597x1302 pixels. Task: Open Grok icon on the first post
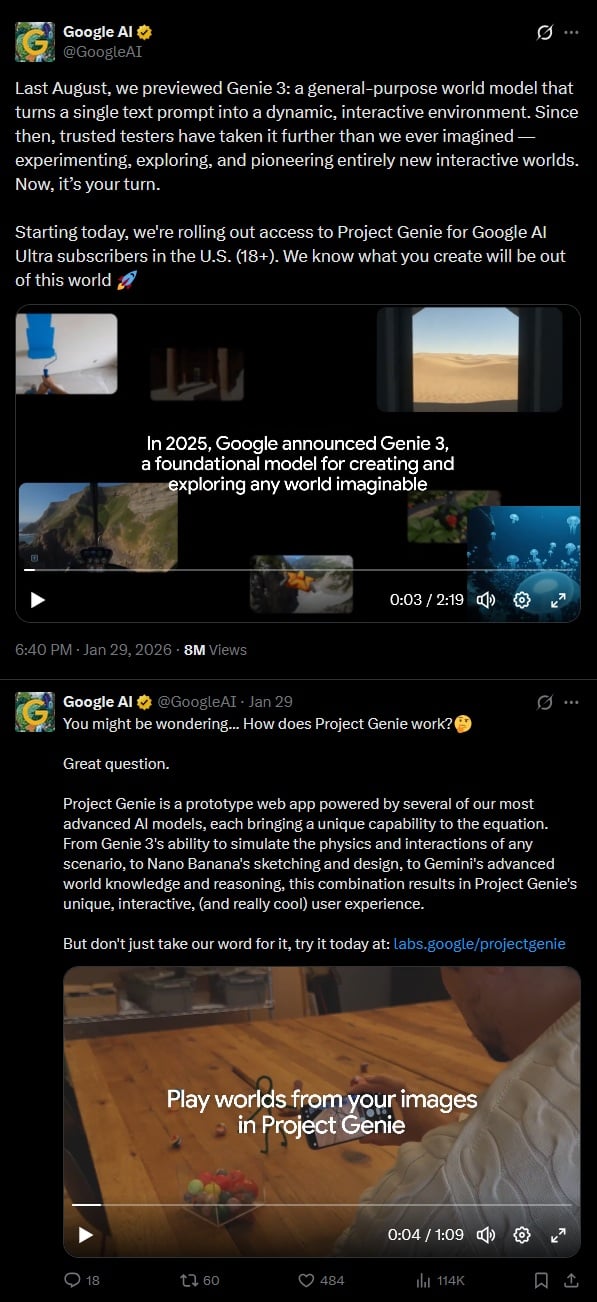click(x=545, y=32)
